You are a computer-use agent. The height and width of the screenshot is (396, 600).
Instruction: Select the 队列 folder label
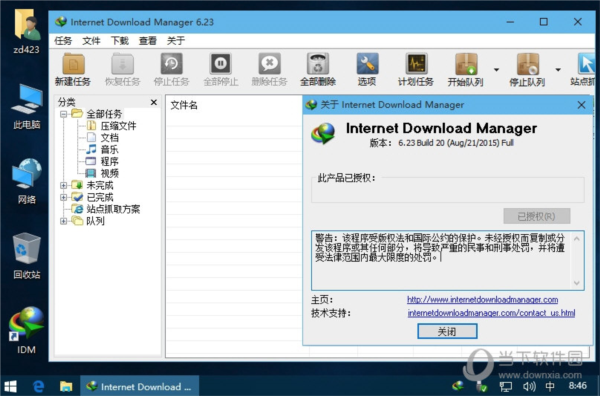click(96, 221)
